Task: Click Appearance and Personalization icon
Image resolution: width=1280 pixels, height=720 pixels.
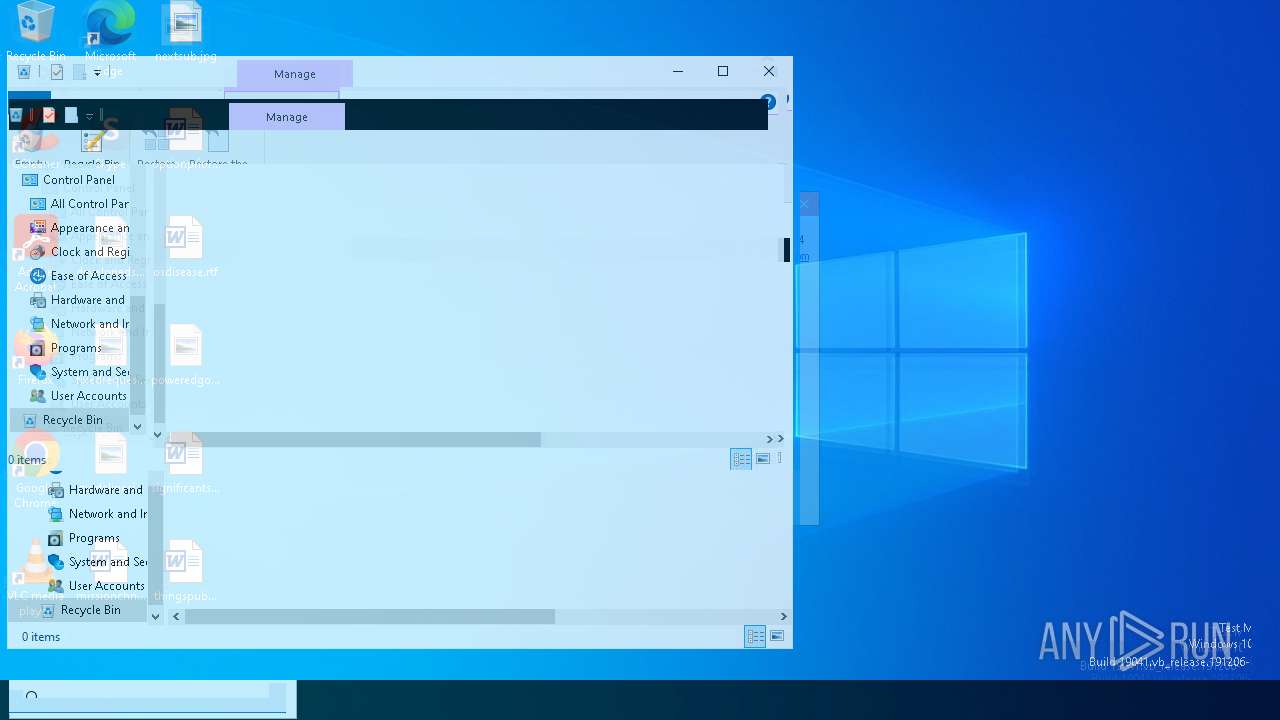Action: pos(38,228)
